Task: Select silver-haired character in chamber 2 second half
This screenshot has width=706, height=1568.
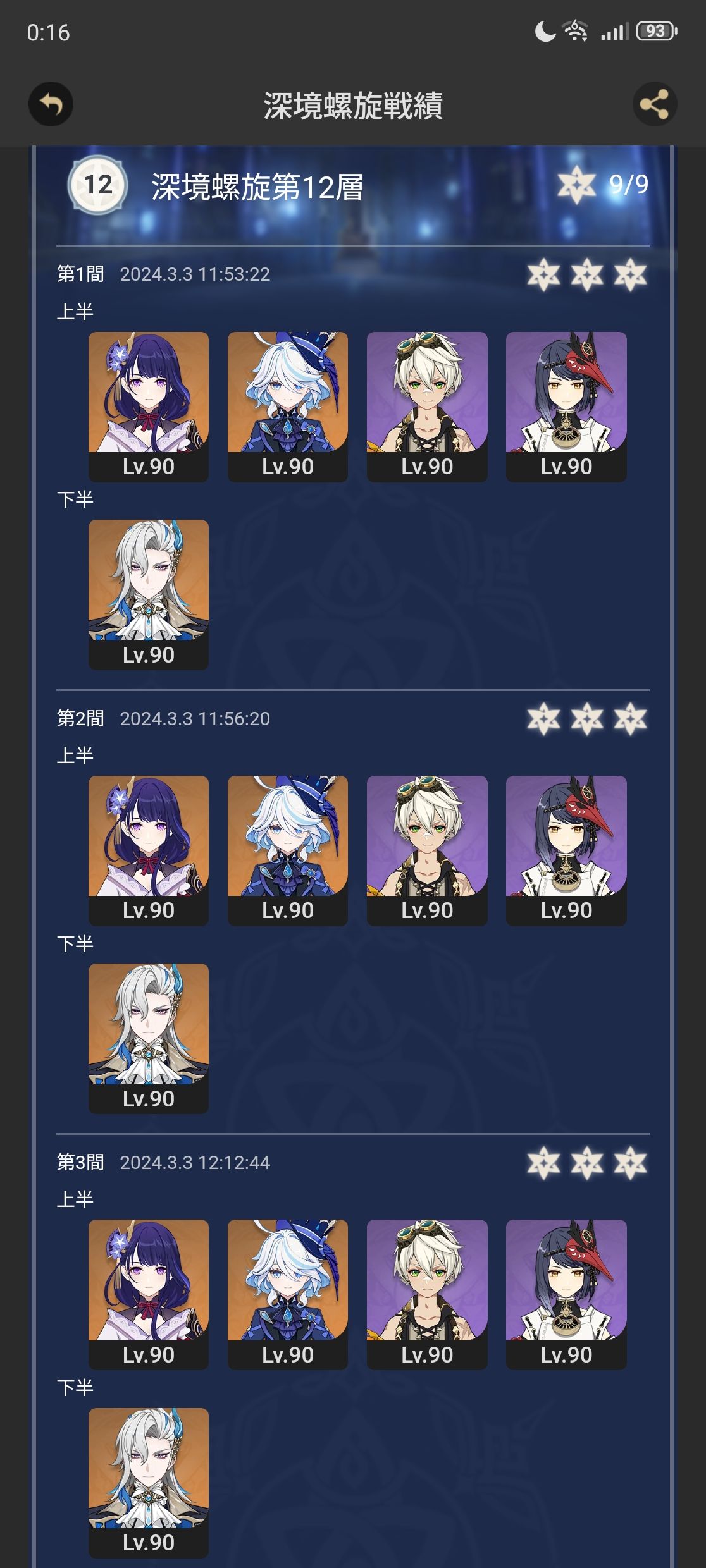Action: pos(149,1038)
